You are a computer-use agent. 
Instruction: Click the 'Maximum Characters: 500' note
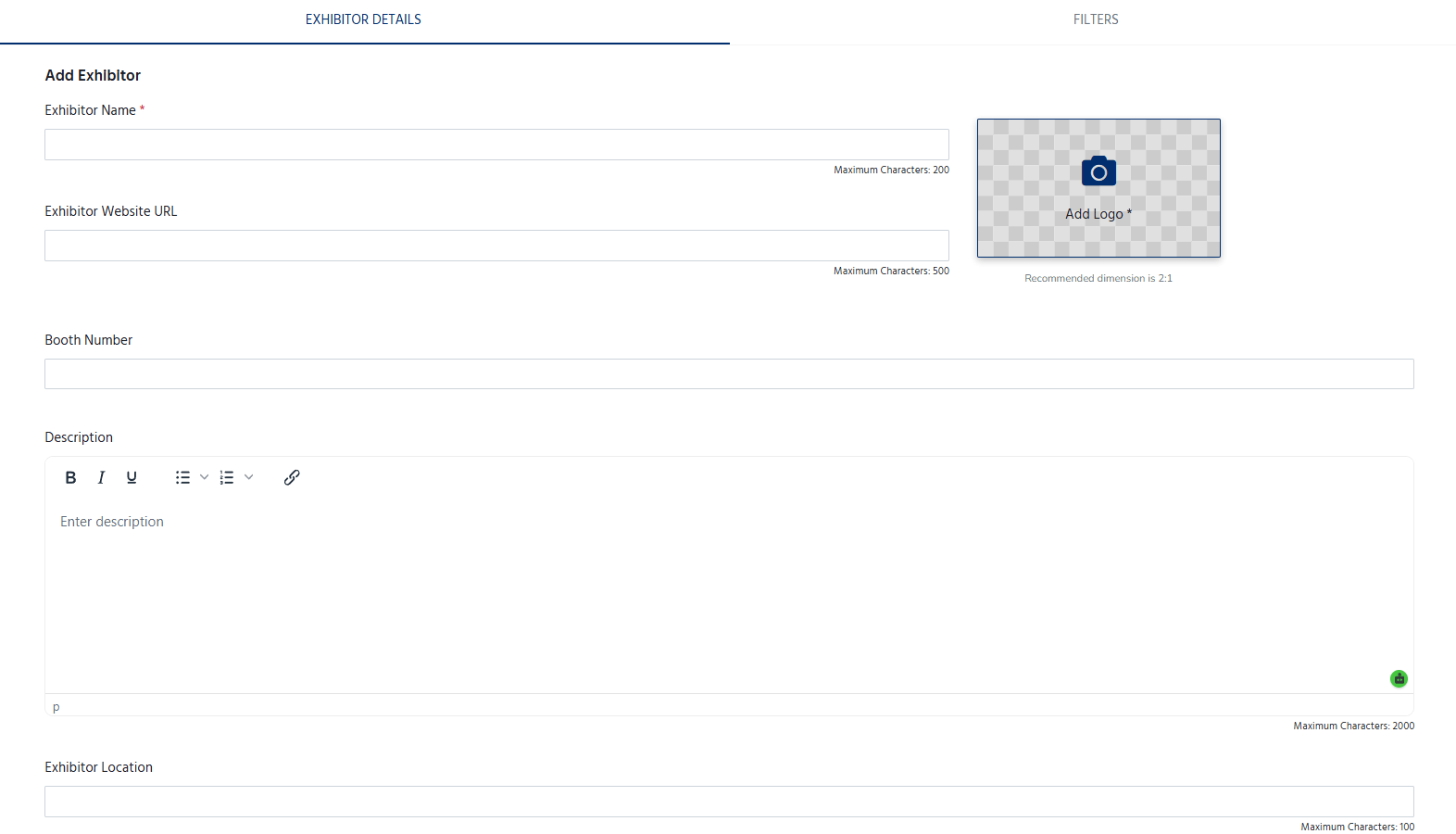[x=891, y=272]
